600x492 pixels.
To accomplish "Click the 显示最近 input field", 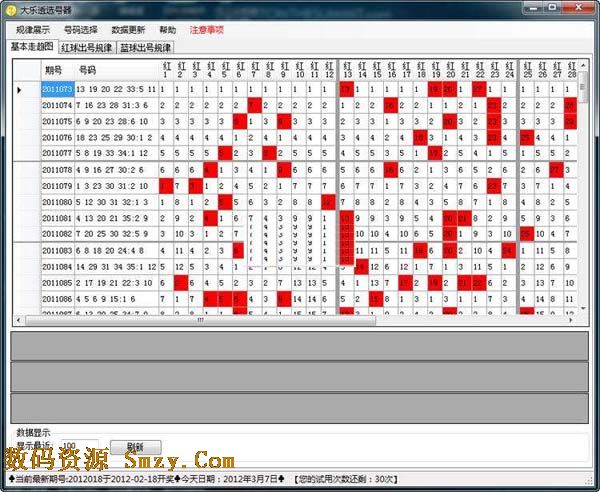I will [x=79, y=445].
